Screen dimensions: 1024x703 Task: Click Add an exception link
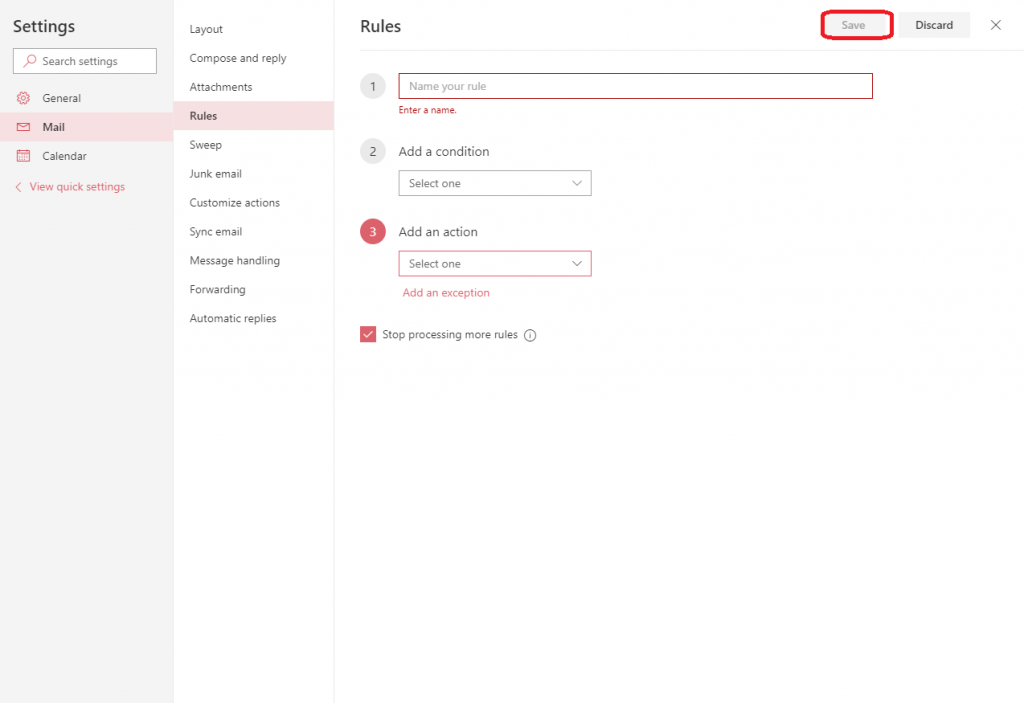click(446, 293)
